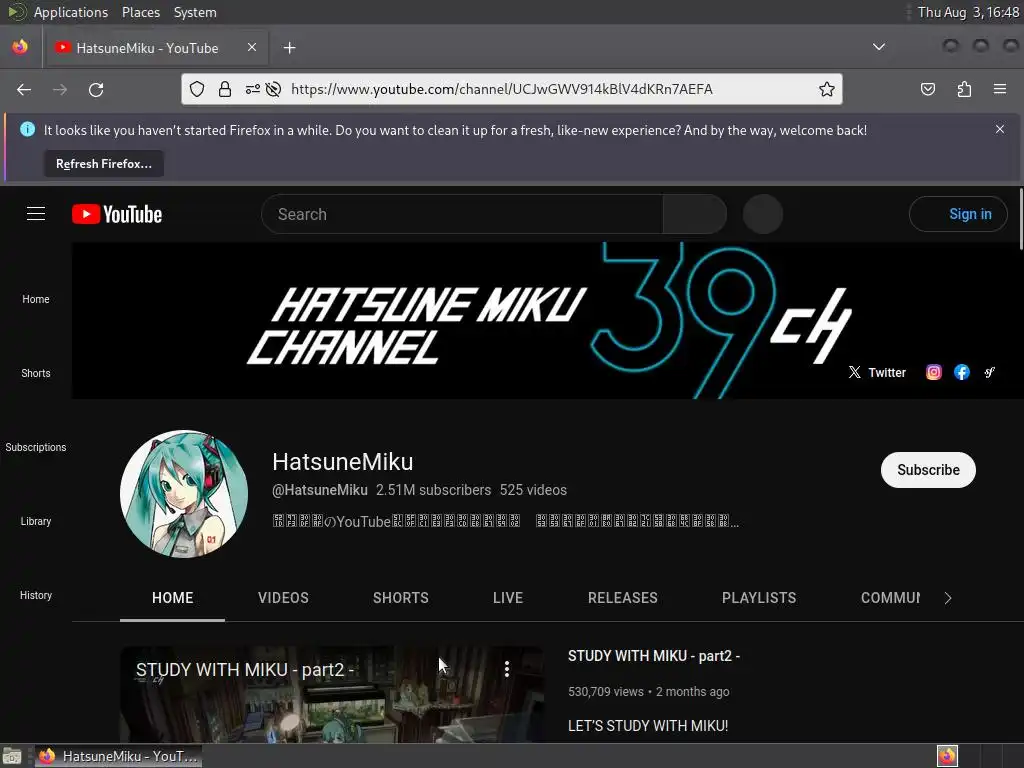Viewport: 1024px width, 768px height.
Task: Open the last social icon on the banner
Action: point(990,372)
